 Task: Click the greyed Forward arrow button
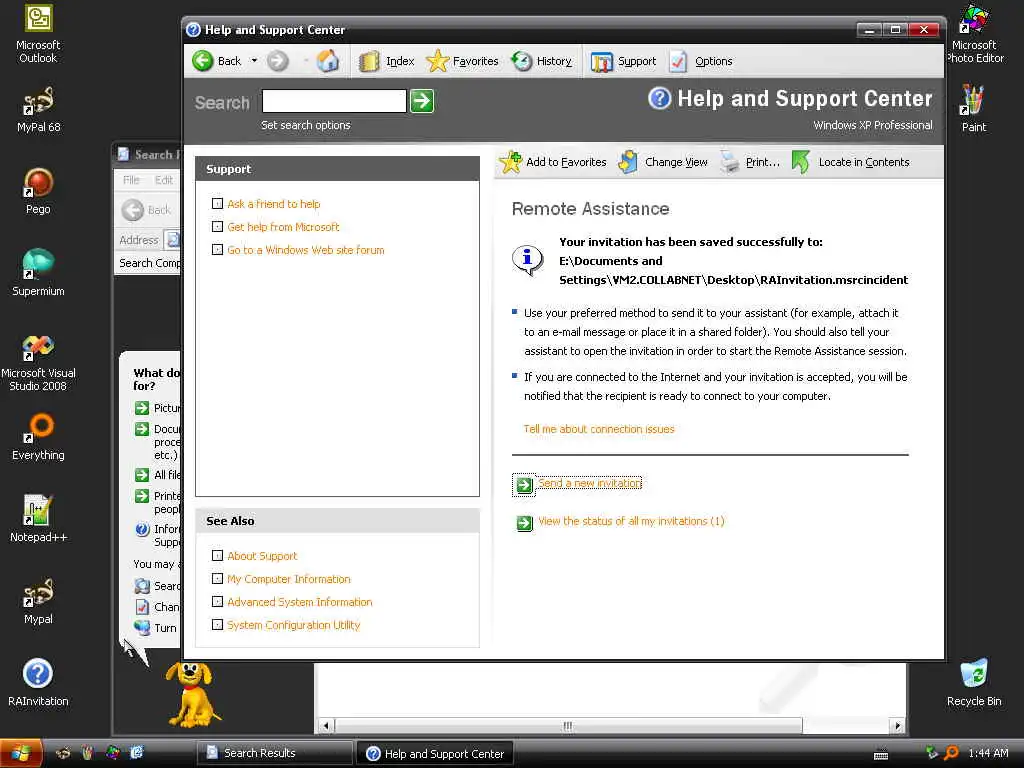point(278,61)
